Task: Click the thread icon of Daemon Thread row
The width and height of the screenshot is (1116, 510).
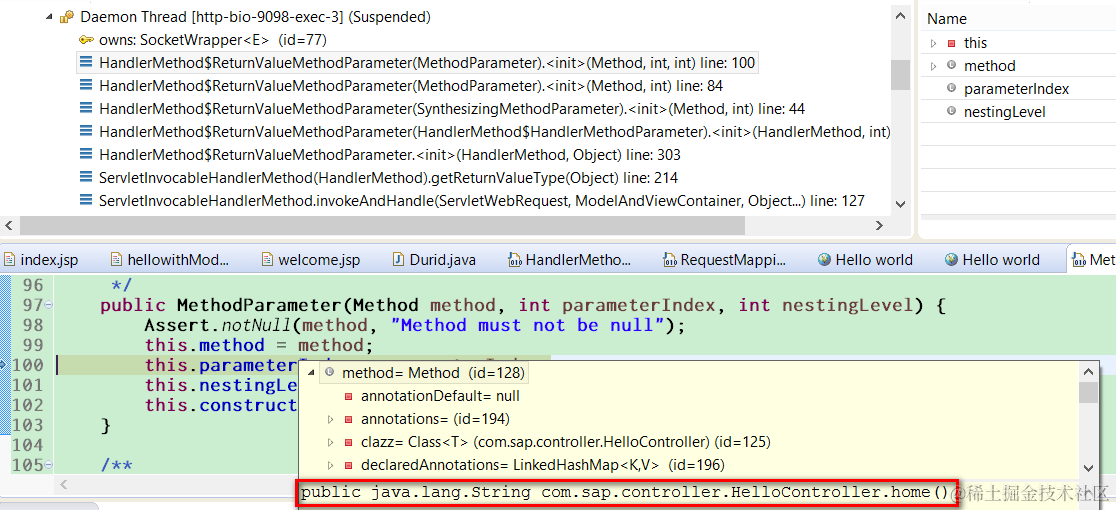Action: (67, 16)
